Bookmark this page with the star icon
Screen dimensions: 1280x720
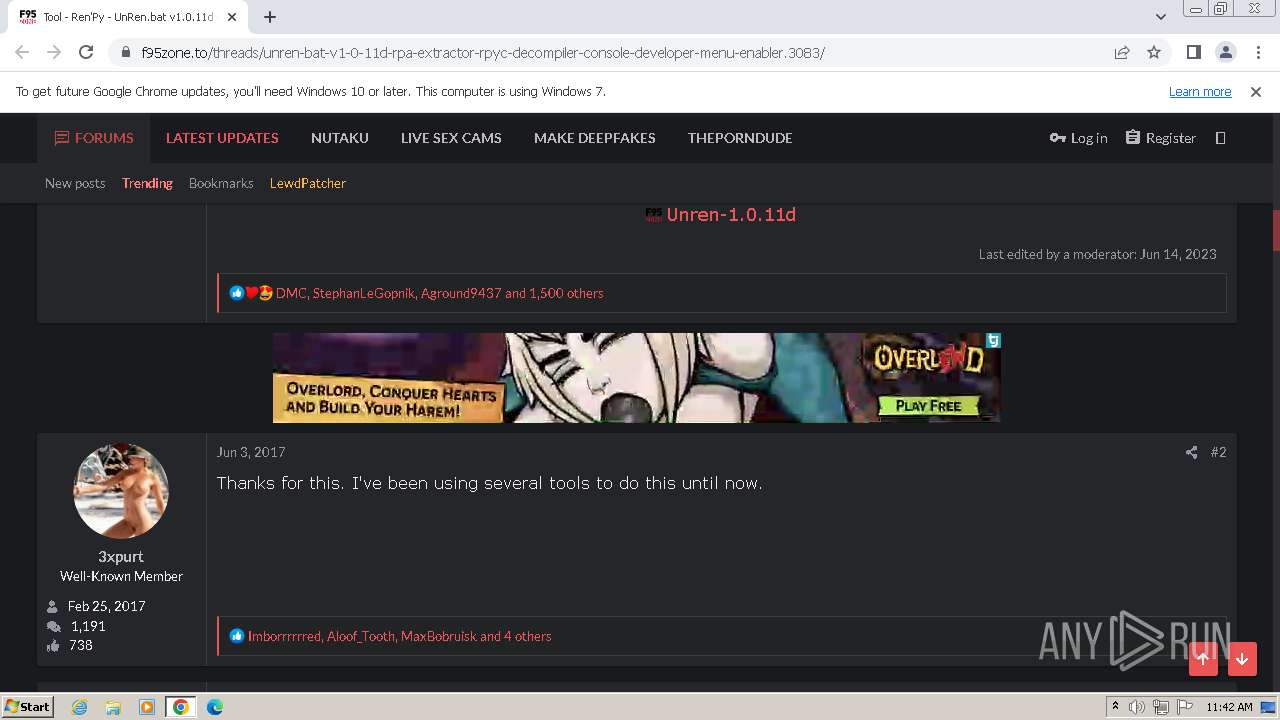(1154, 52)
